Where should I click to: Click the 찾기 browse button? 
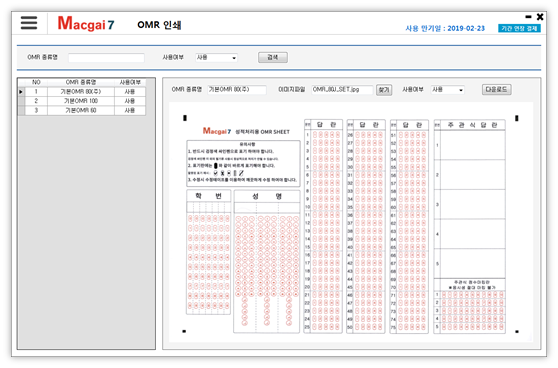[x=384, y=90]
